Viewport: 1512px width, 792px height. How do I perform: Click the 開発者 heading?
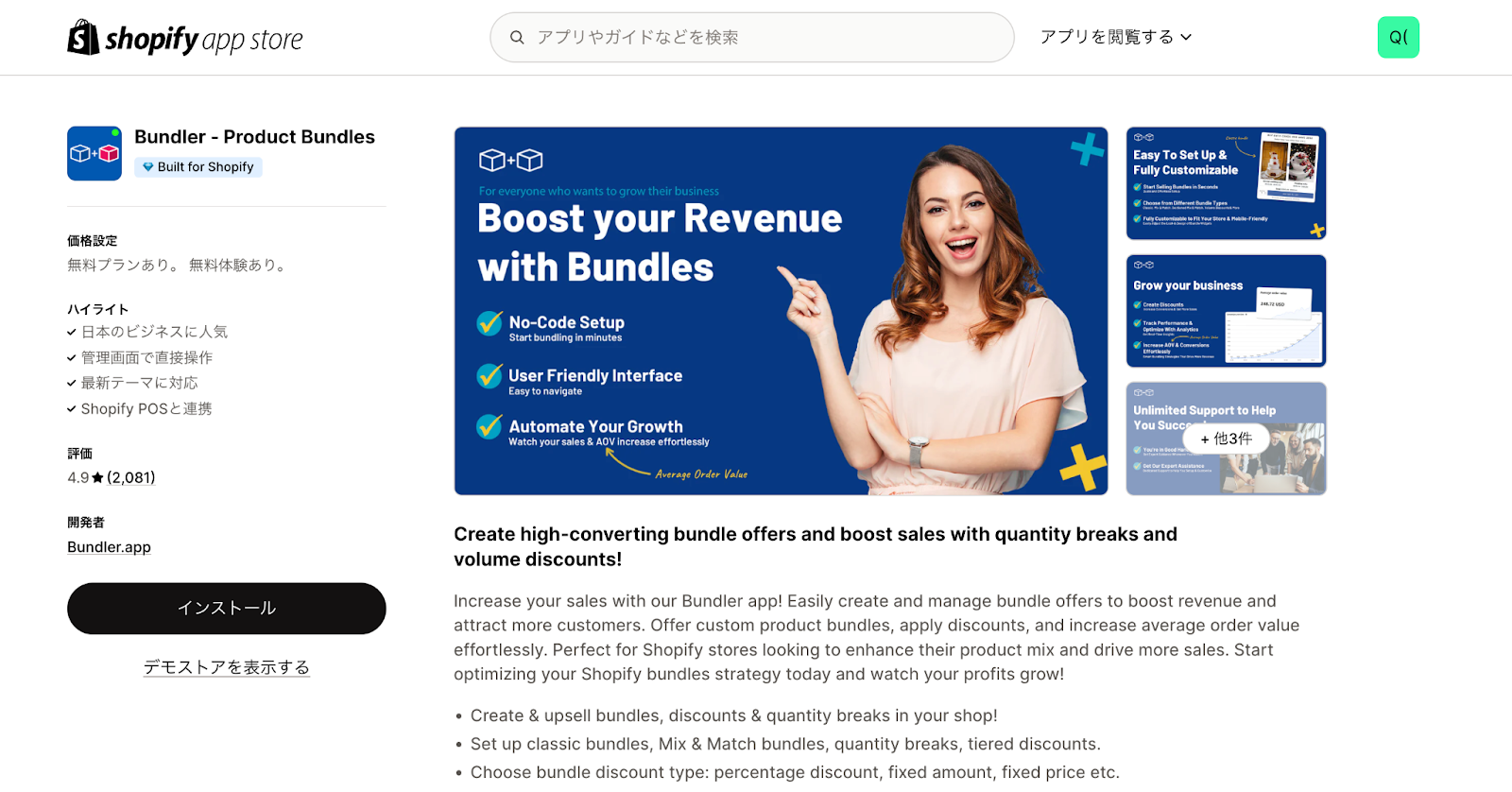[86, 523]
